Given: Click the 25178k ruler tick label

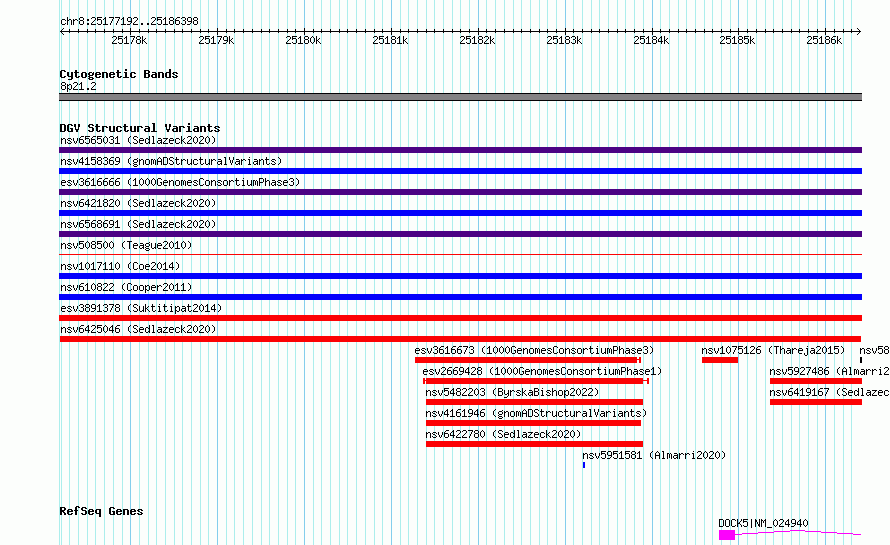Looking at the screenshot, I should pyautogui.click(x=129, y=40).
